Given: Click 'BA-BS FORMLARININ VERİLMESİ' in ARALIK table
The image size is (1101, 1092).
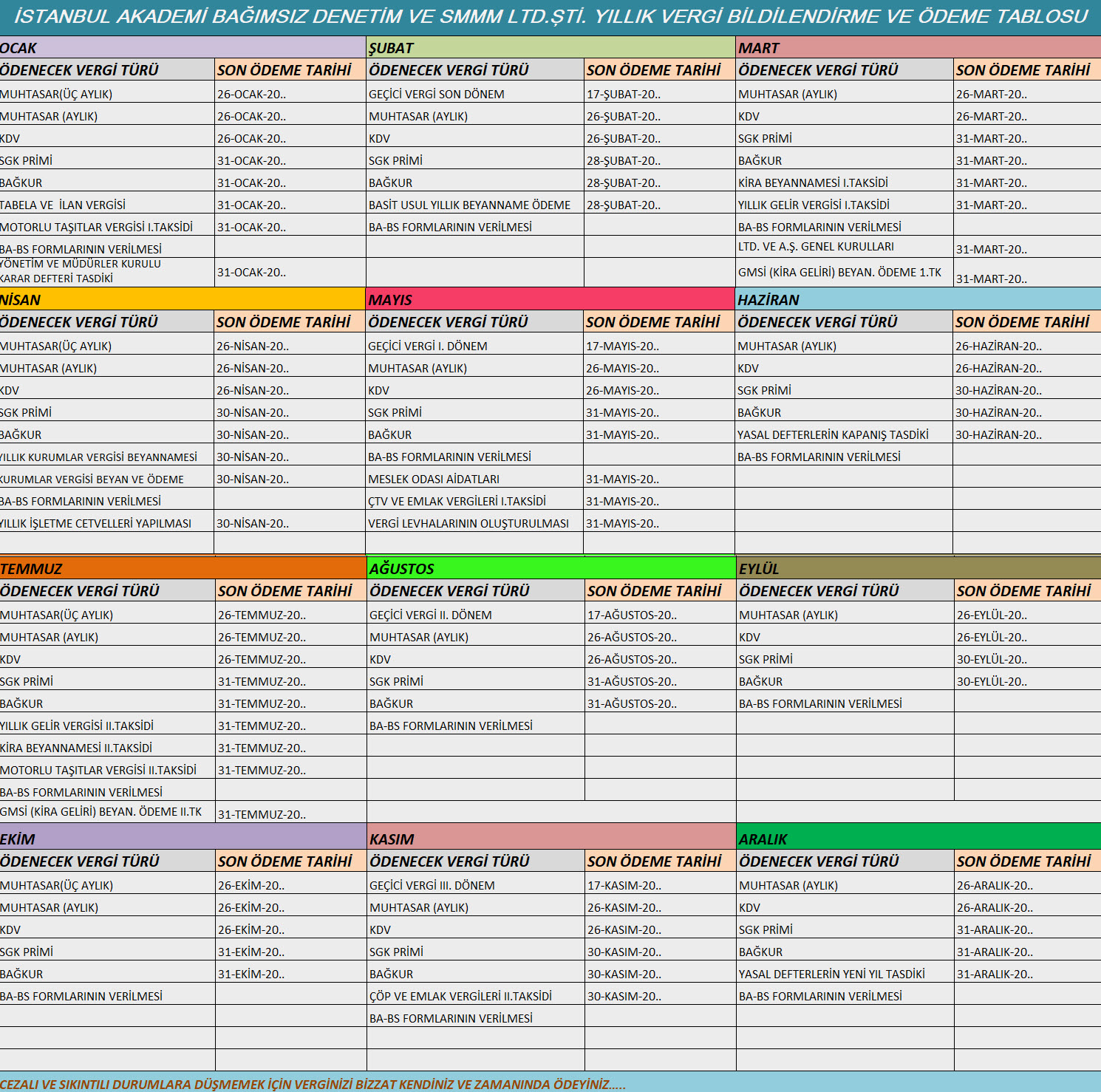Looking at the screenshot, I should pyautogui.click(x=845, y=995).
